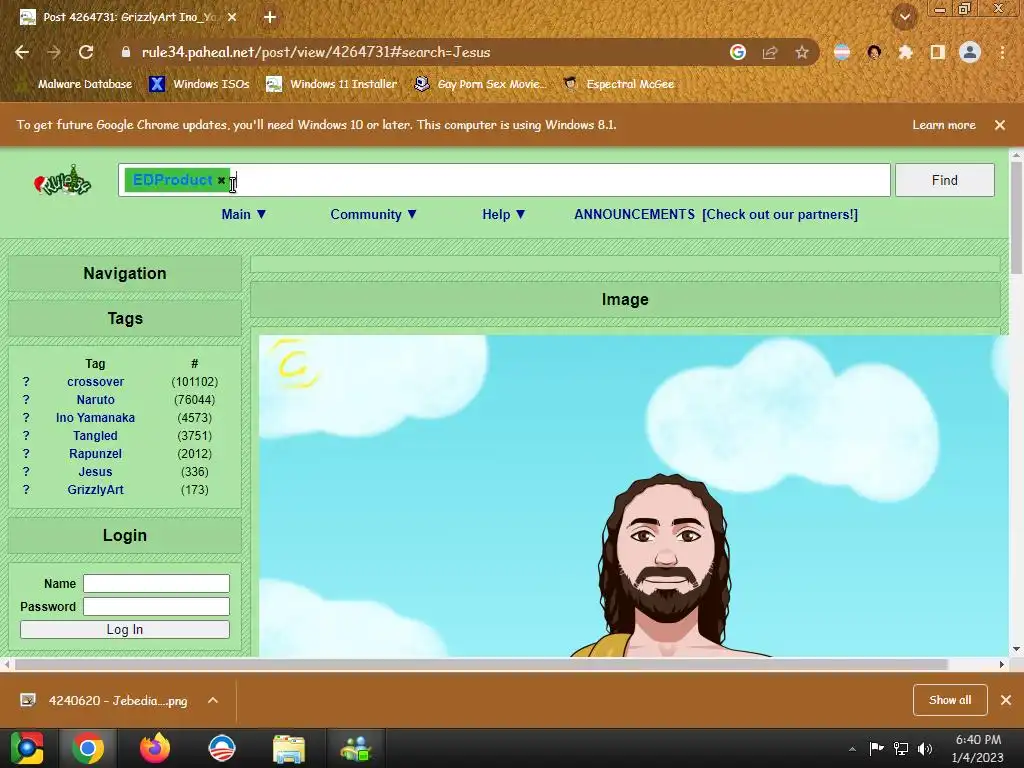
Task: Click the Google icon in the address bar
Action: tap(738, 52)
